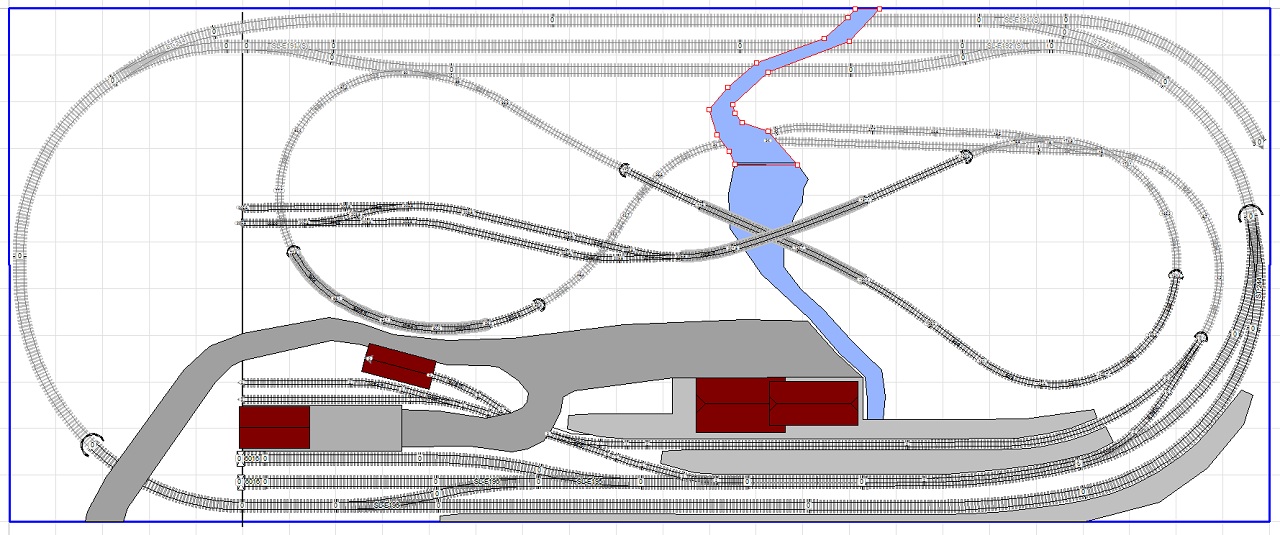The height and width of the screenshot is (535, 1280).
Task: Select the blue layout border at the left edge
Action: [x=9, y=300]
